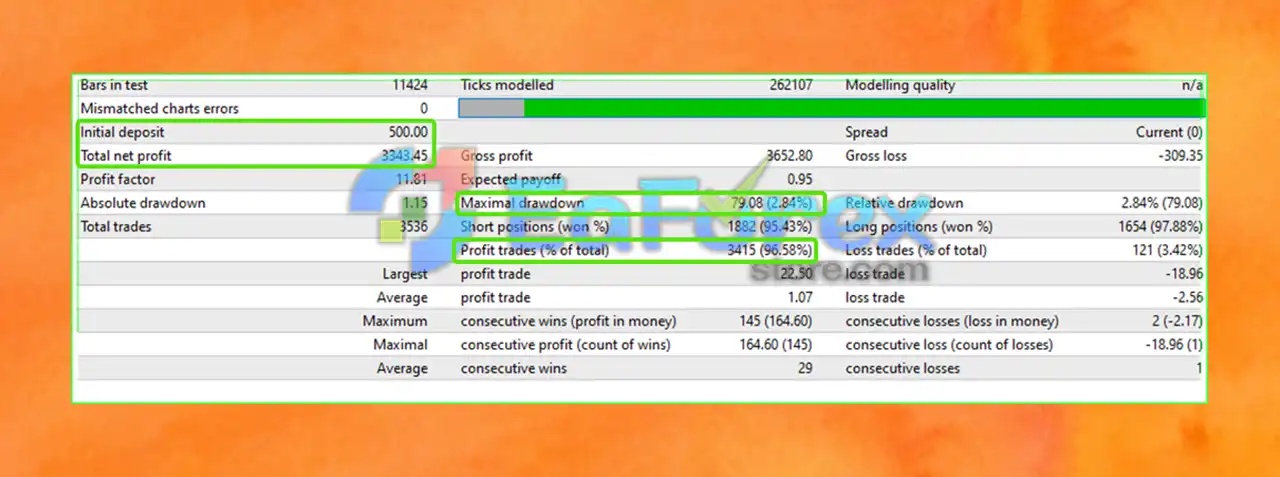Click the gross profit value 3652.80
This screenshot has height=477, width=1280.
789,156
